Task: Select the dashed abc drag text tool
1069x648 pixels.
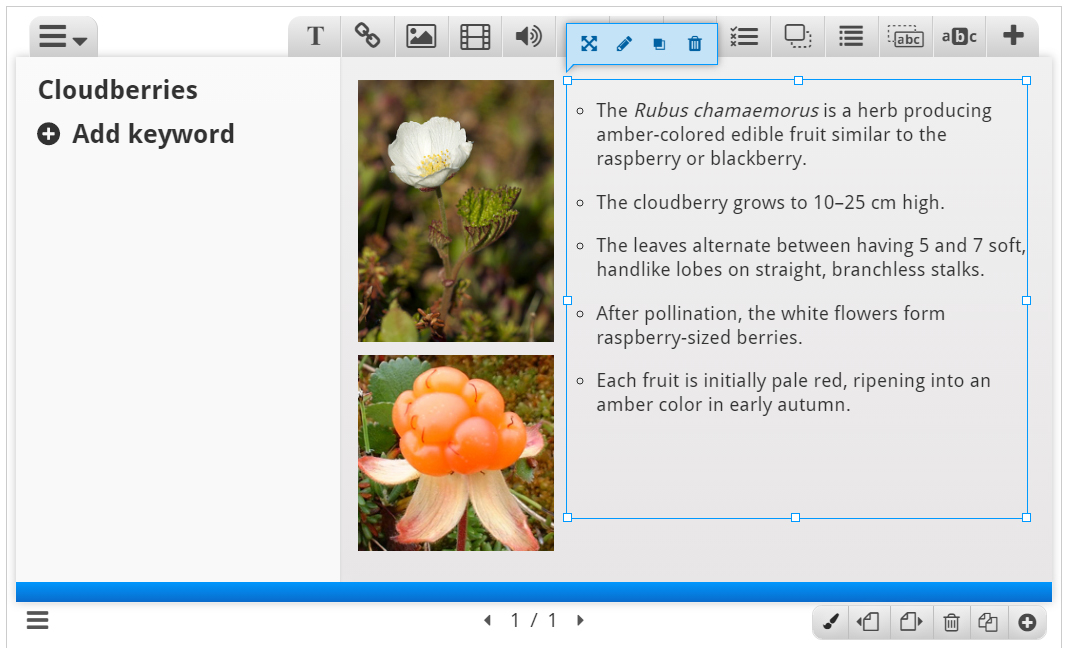Action: tap(905, 36)
